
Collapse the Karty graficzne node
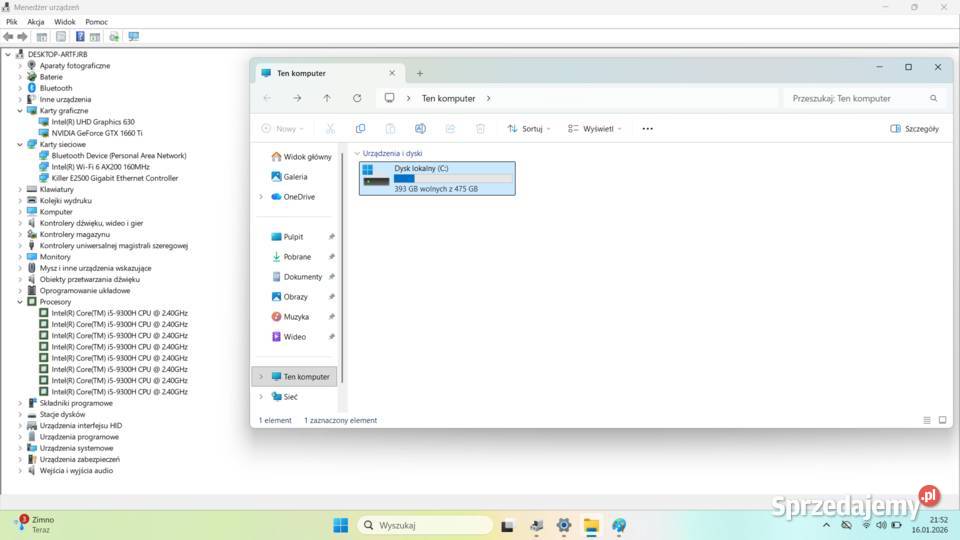pos(20,111)
